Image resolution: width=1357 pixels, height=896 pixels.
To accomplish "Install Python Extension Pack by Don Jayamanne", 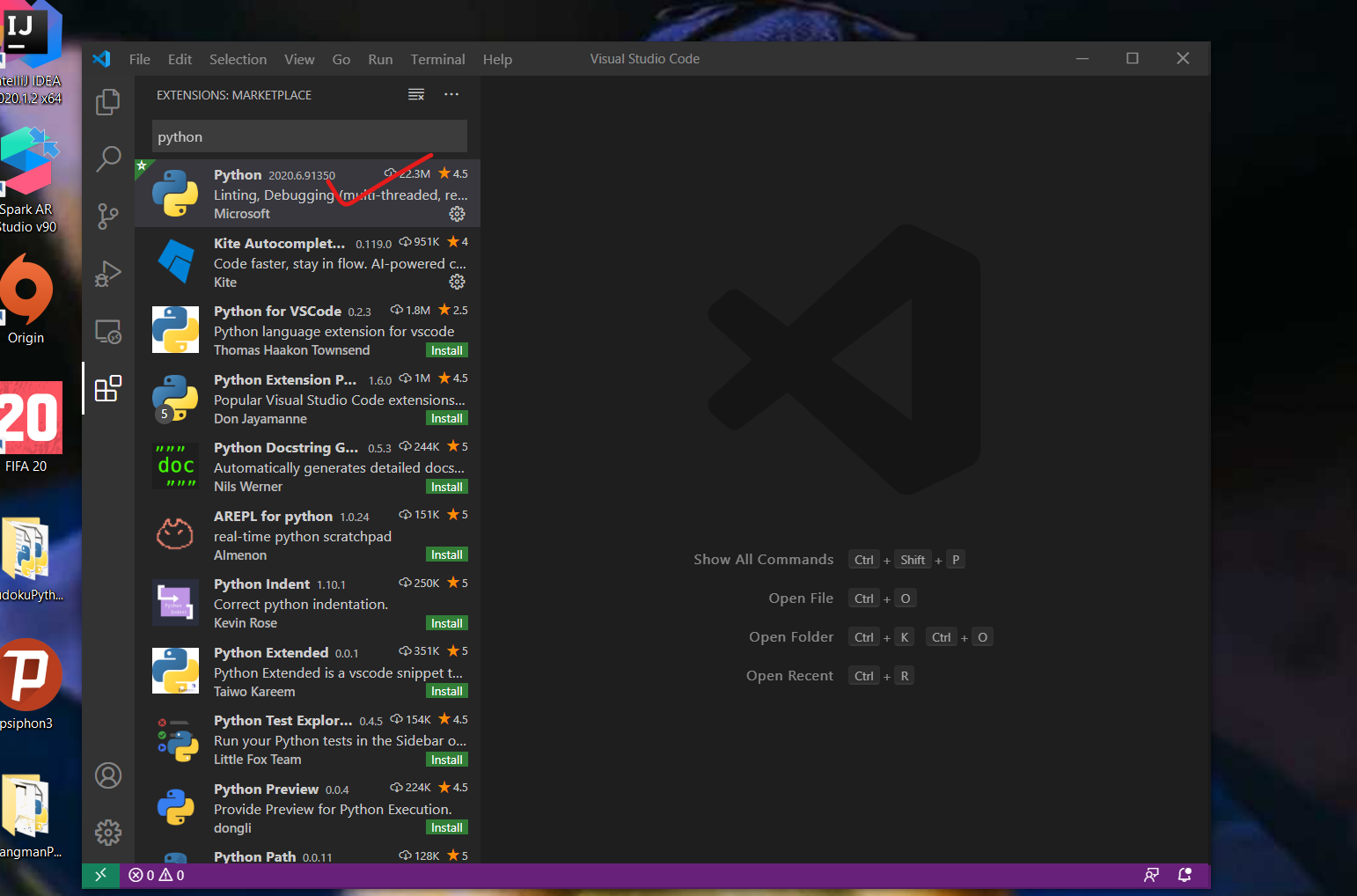I will 447,418.
